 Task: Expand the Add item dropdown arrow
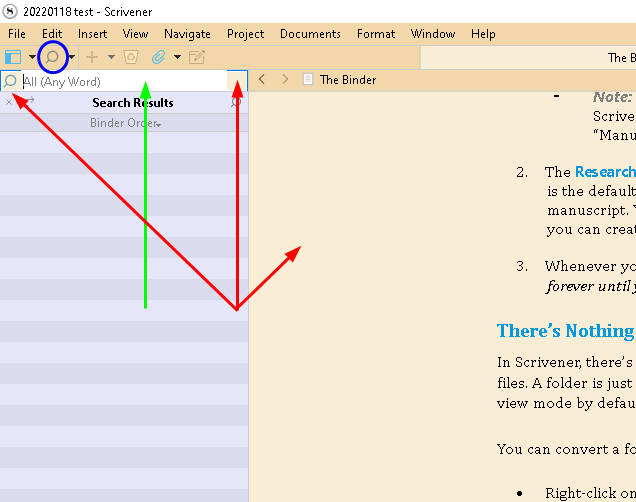point(111,57)
